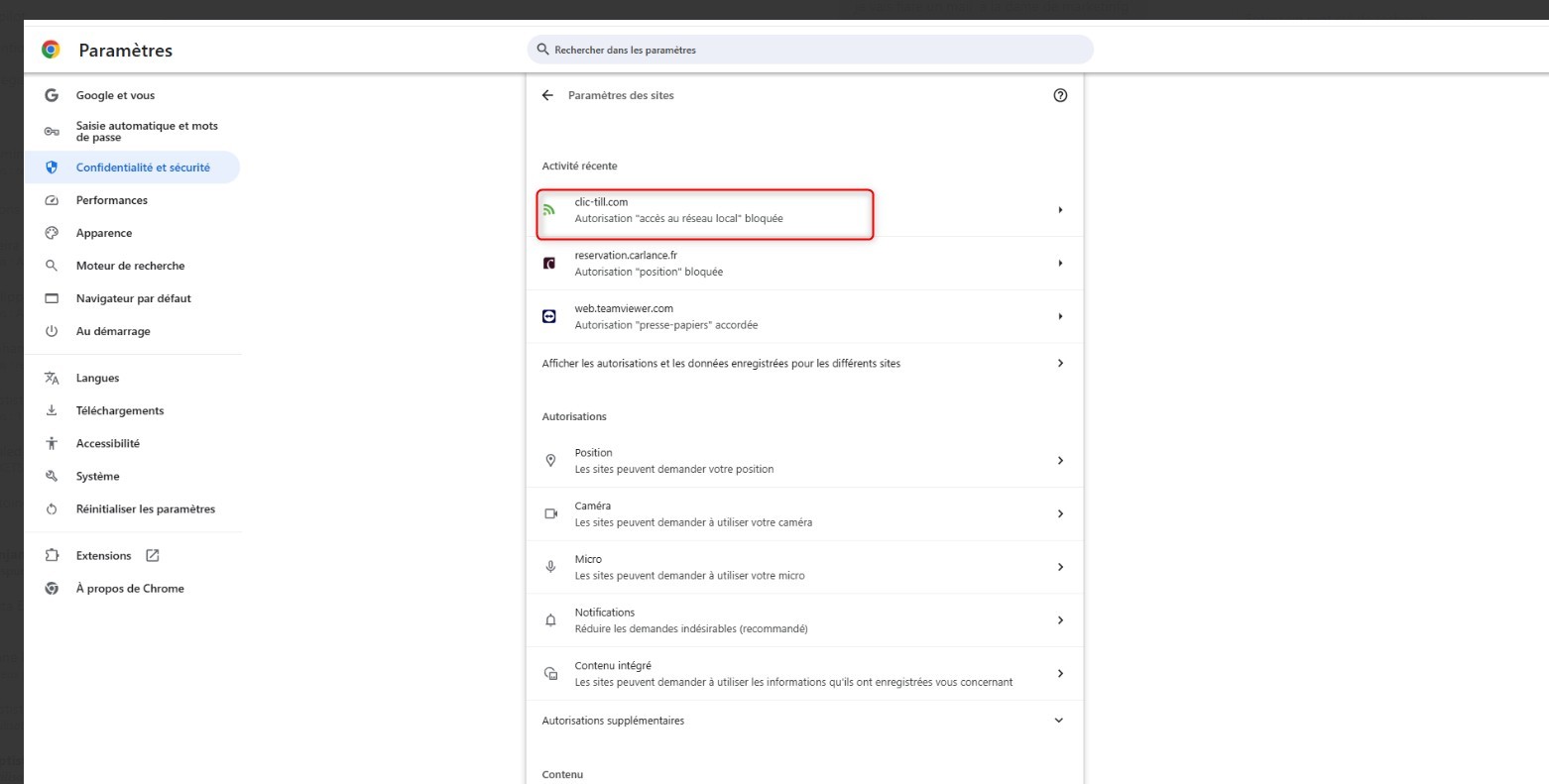
Task: Open reservation.carlance.fr details arrow
Action: [x=1060, y=264]
